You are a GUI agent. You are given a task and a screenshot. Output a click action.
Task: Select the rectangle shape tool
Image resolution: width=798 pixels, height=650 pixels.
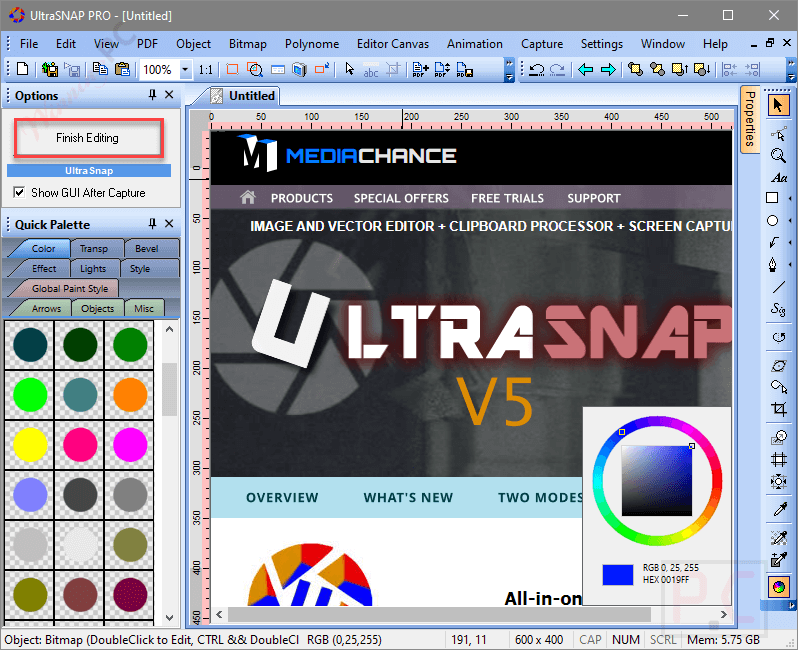[x=773, y=197]
